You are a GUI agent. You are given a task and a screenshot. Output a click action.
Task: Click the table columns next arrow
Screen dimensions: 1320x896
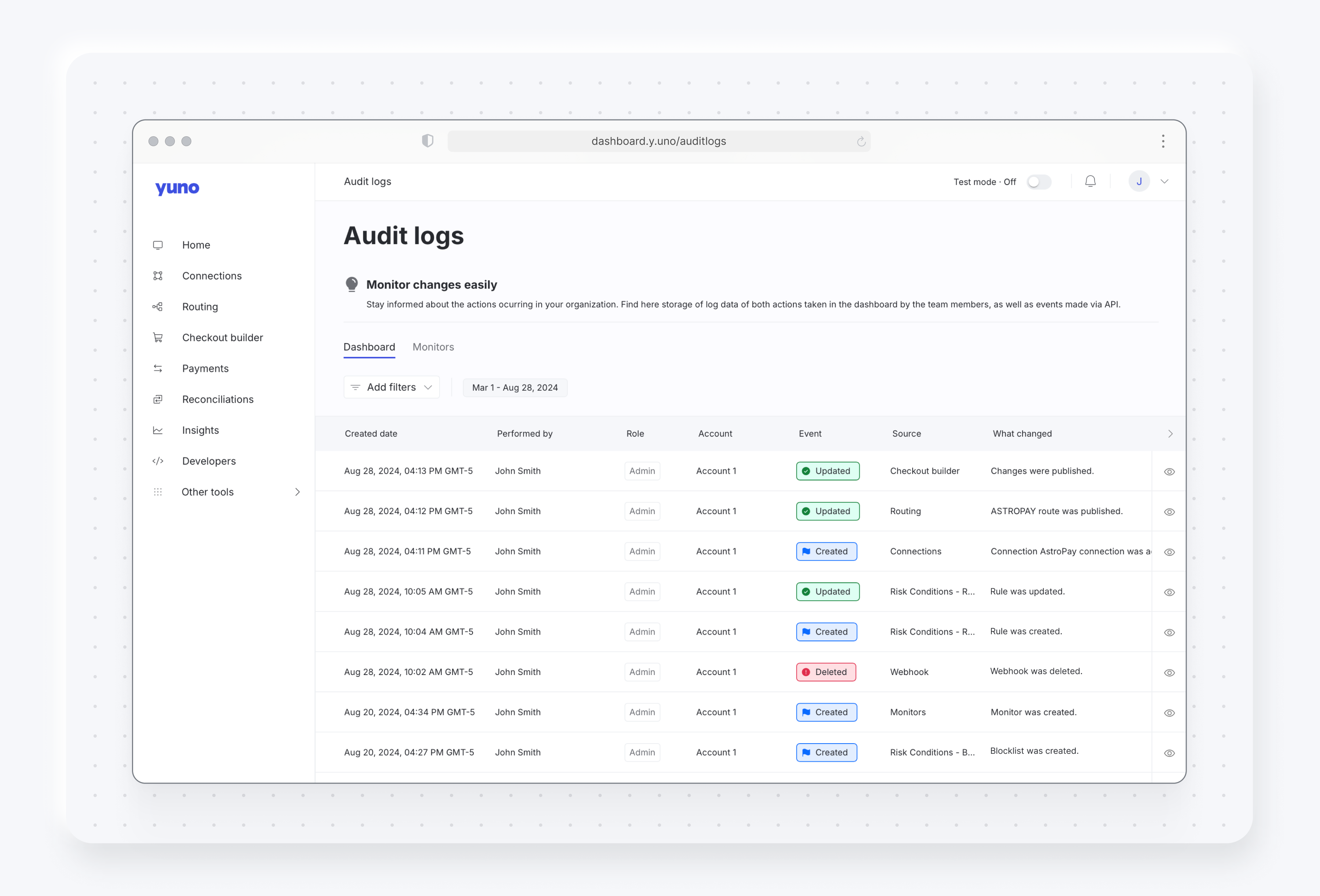(x=1170, y=434)
